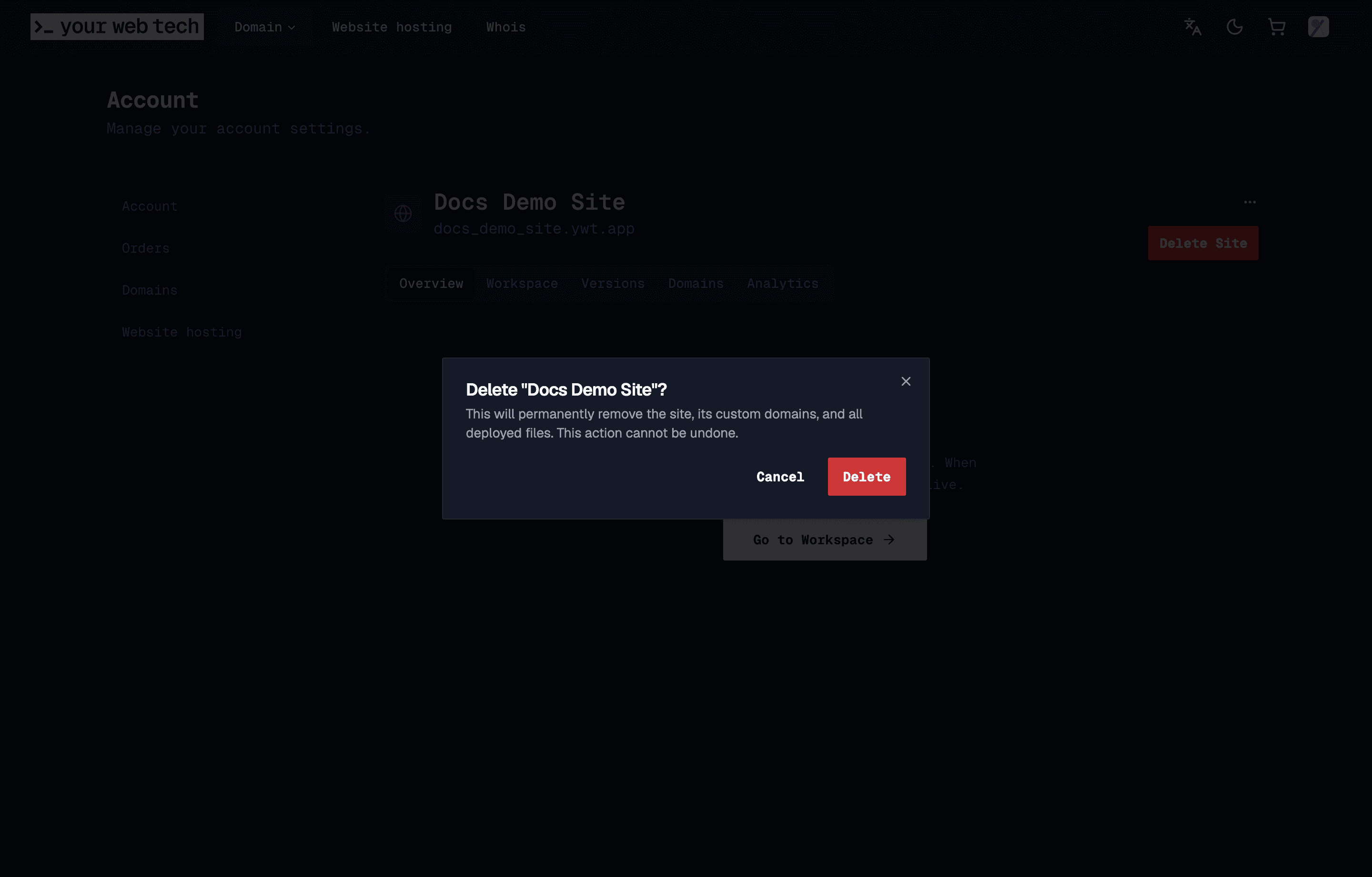Open the shopping cart

pyautogui.click(x=1276, y=27)
